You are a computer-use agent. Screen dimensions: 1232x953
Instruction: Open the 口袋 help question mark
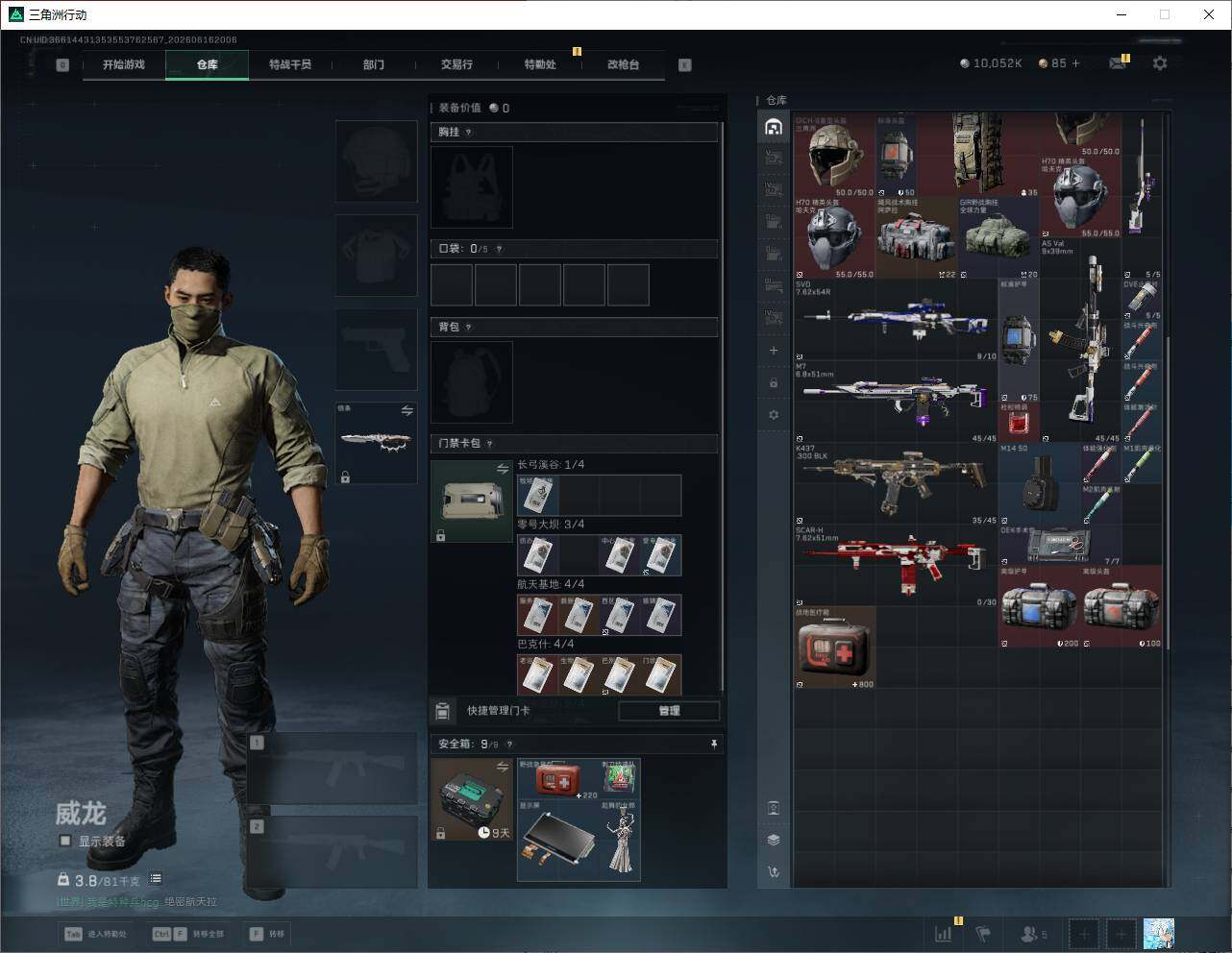click(498, 250)
